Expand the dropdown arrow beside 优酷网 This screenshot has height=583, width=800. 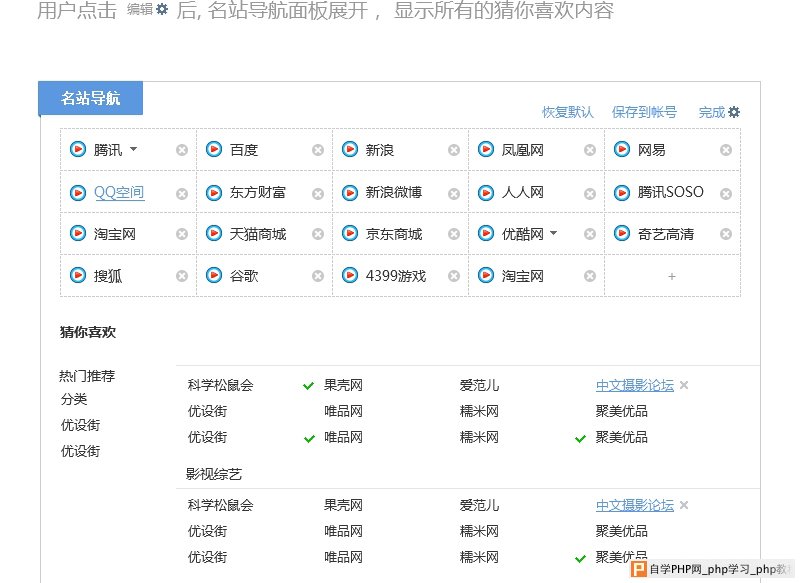click(x=554, y=233)
